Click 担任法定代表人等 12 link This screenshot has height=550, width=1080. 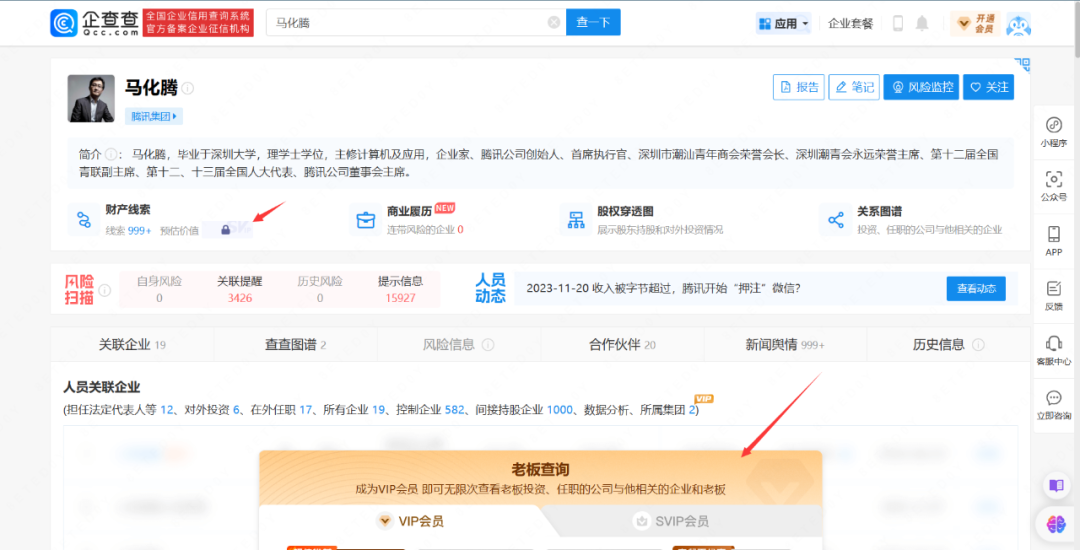click(120, 410)
